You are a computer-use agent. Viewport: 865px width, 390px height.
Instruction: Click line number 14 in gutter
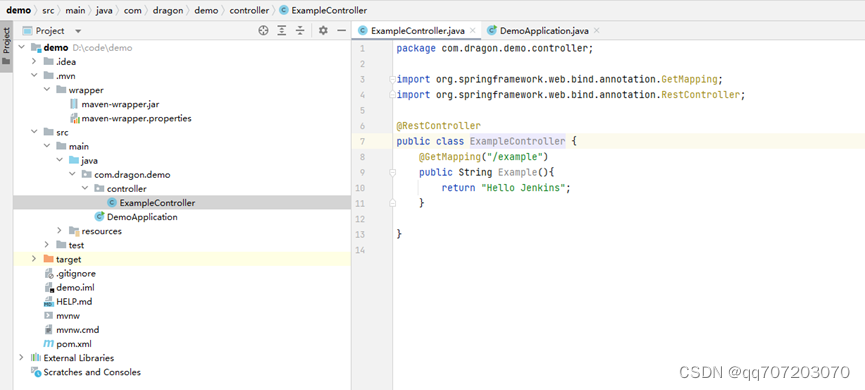click(361, 250)
